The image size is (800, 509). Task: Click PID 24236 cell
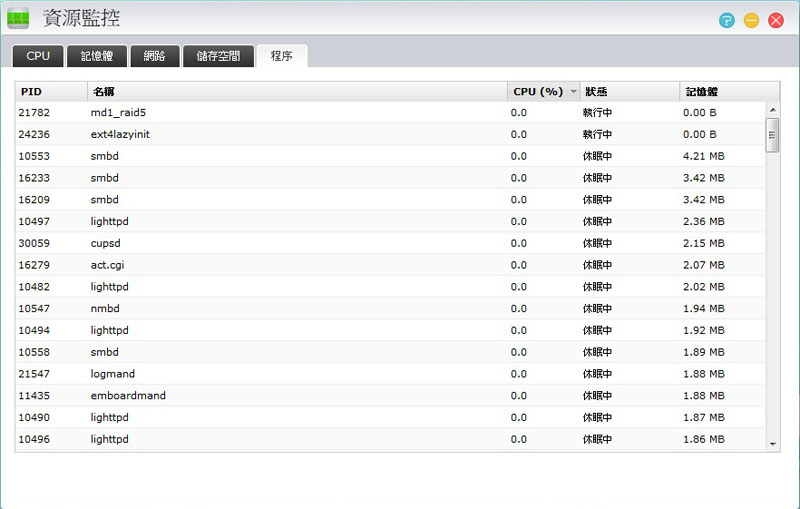click(34, 135)
